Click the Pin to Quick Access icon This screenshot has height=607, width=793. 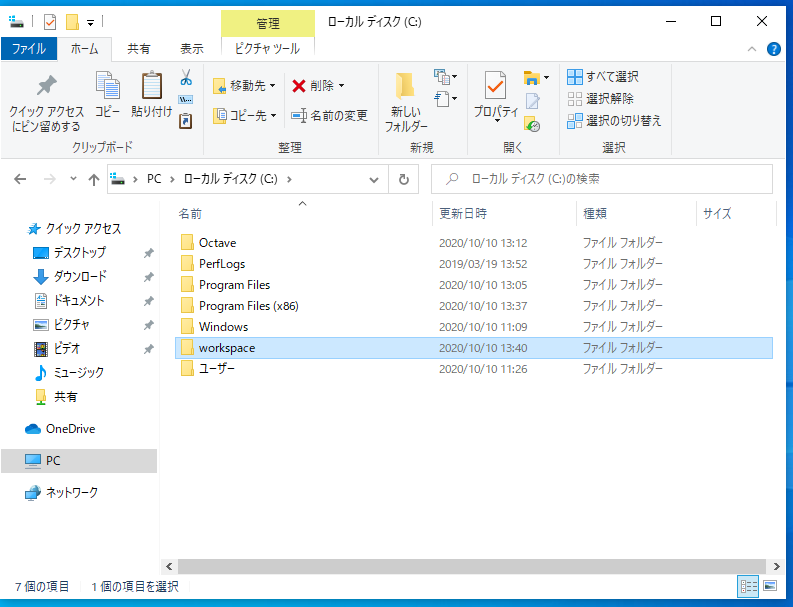coord(47,85)
